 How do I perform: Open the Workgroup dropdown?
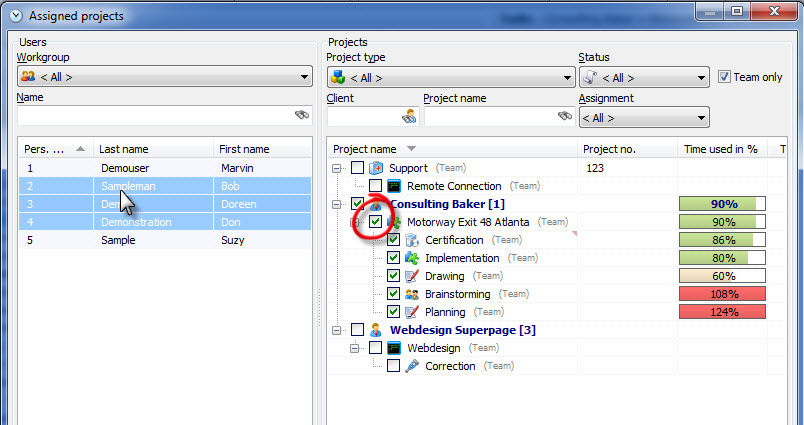click(165, 77)
